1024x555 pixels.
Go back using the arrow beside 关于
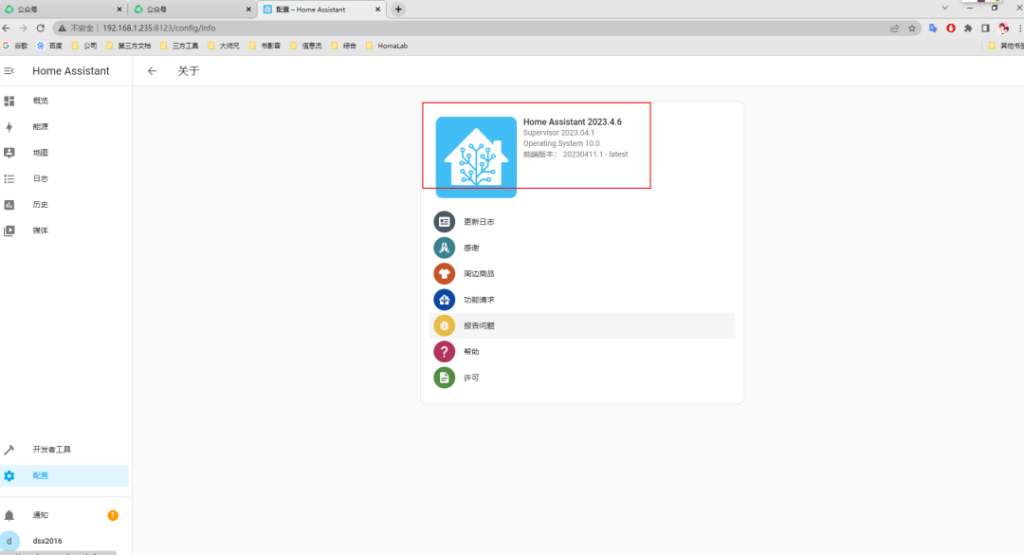tap(152, 71)
